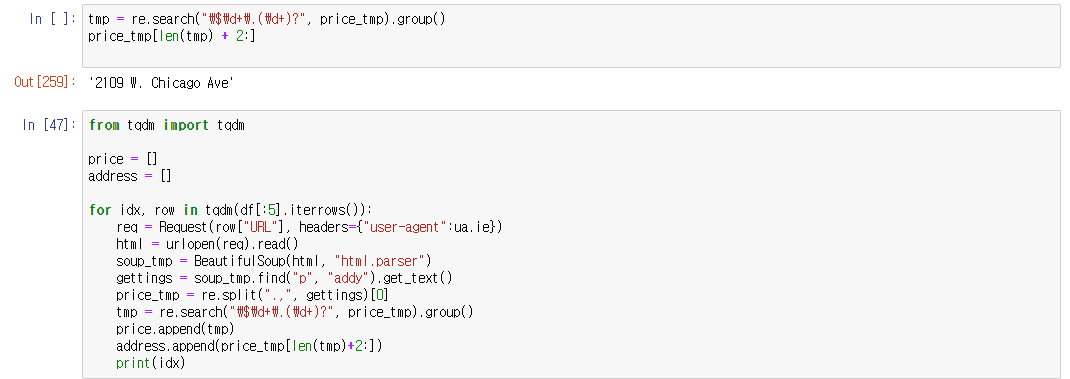The image size is (1070, 379).
Task: Click the re.search line in first cell
Action: click(x=267, y=19)
